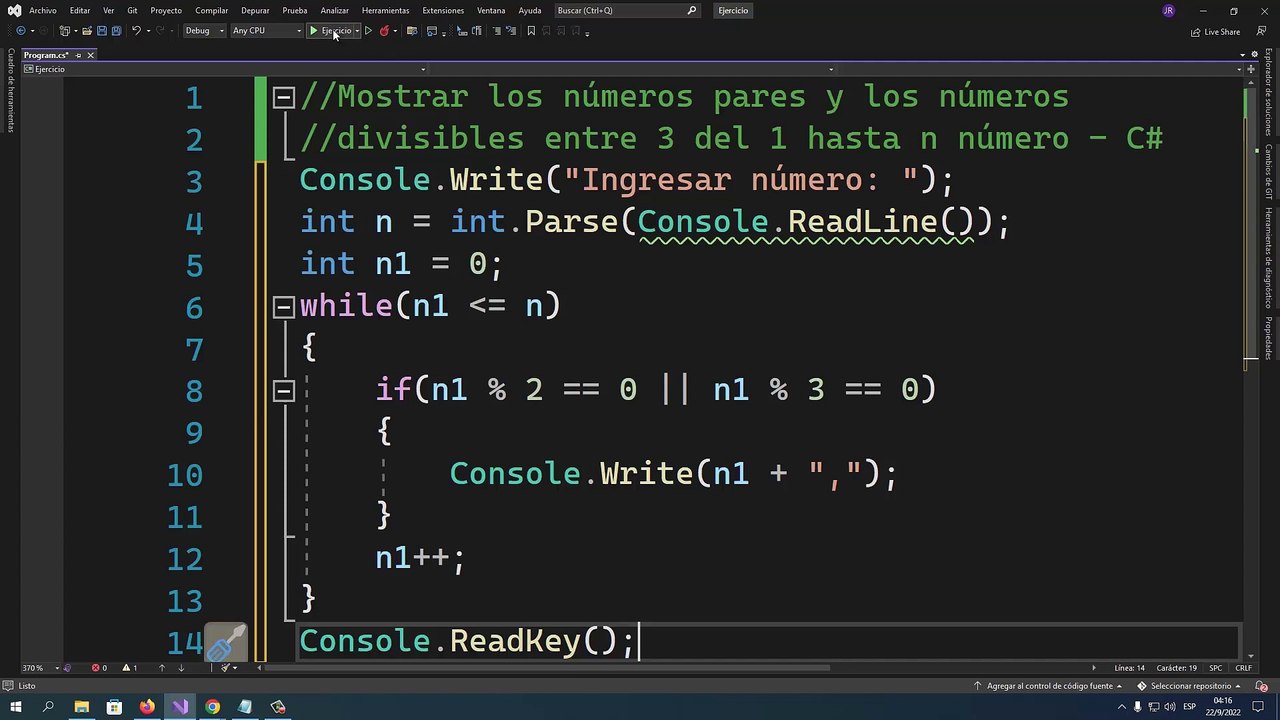1280x720 pixels.
Task: Click the Live Share button
Action: [1215, 32]
